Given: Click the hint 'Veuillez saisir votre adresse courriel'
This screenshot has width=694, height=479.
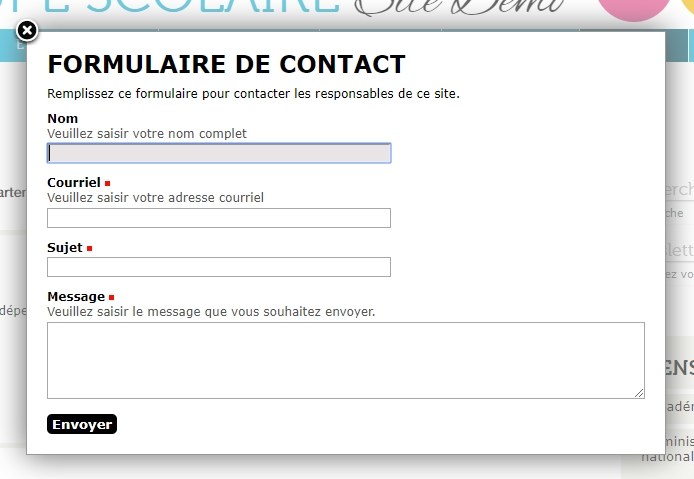Looking at the screenshot, I should point(155,198).
